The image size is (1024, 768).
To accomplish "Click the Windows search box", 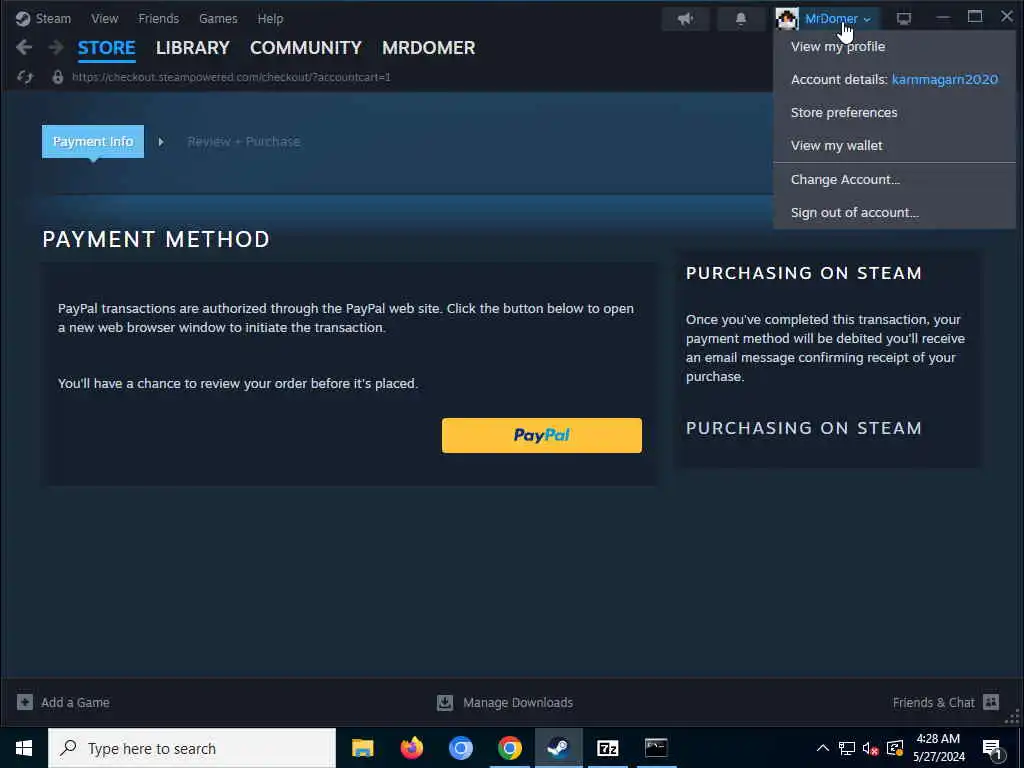I will [192, 748].
